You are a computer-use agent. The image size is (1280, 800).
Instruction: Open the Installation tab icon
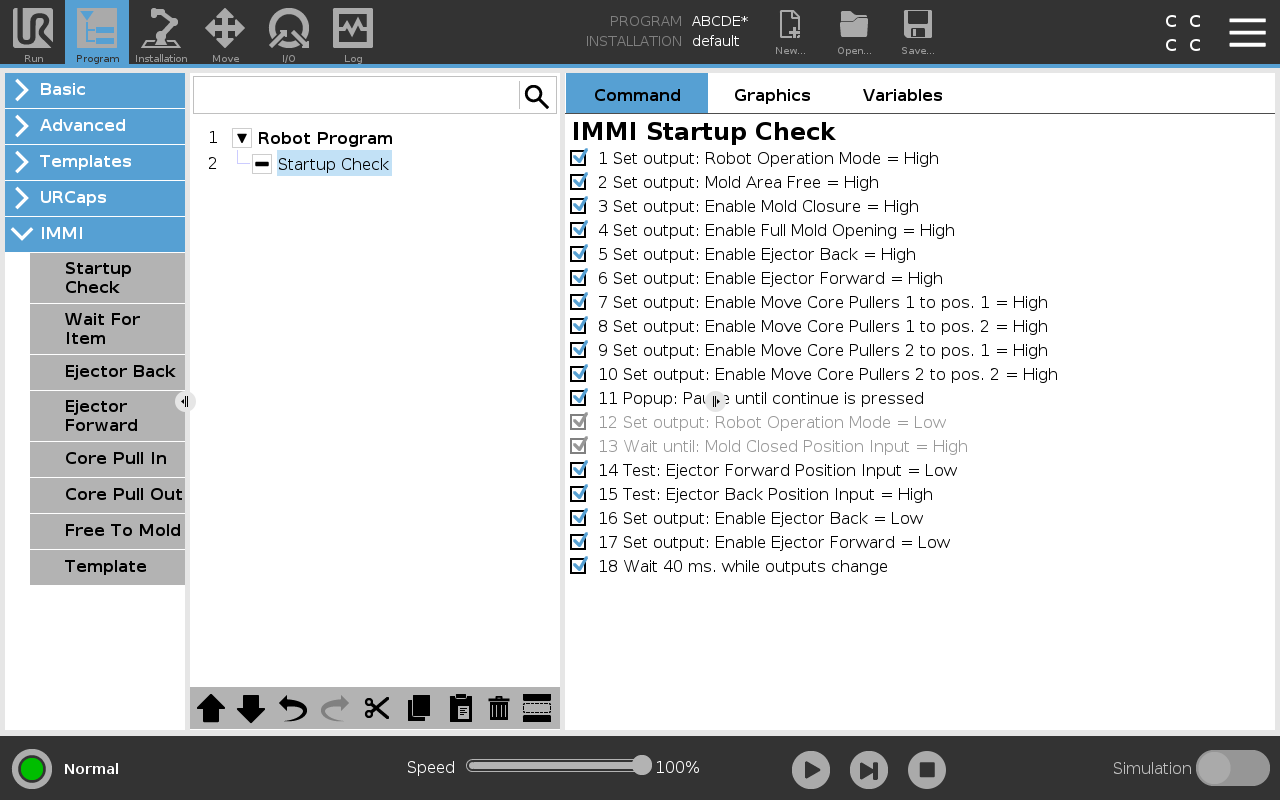(161, 33)
